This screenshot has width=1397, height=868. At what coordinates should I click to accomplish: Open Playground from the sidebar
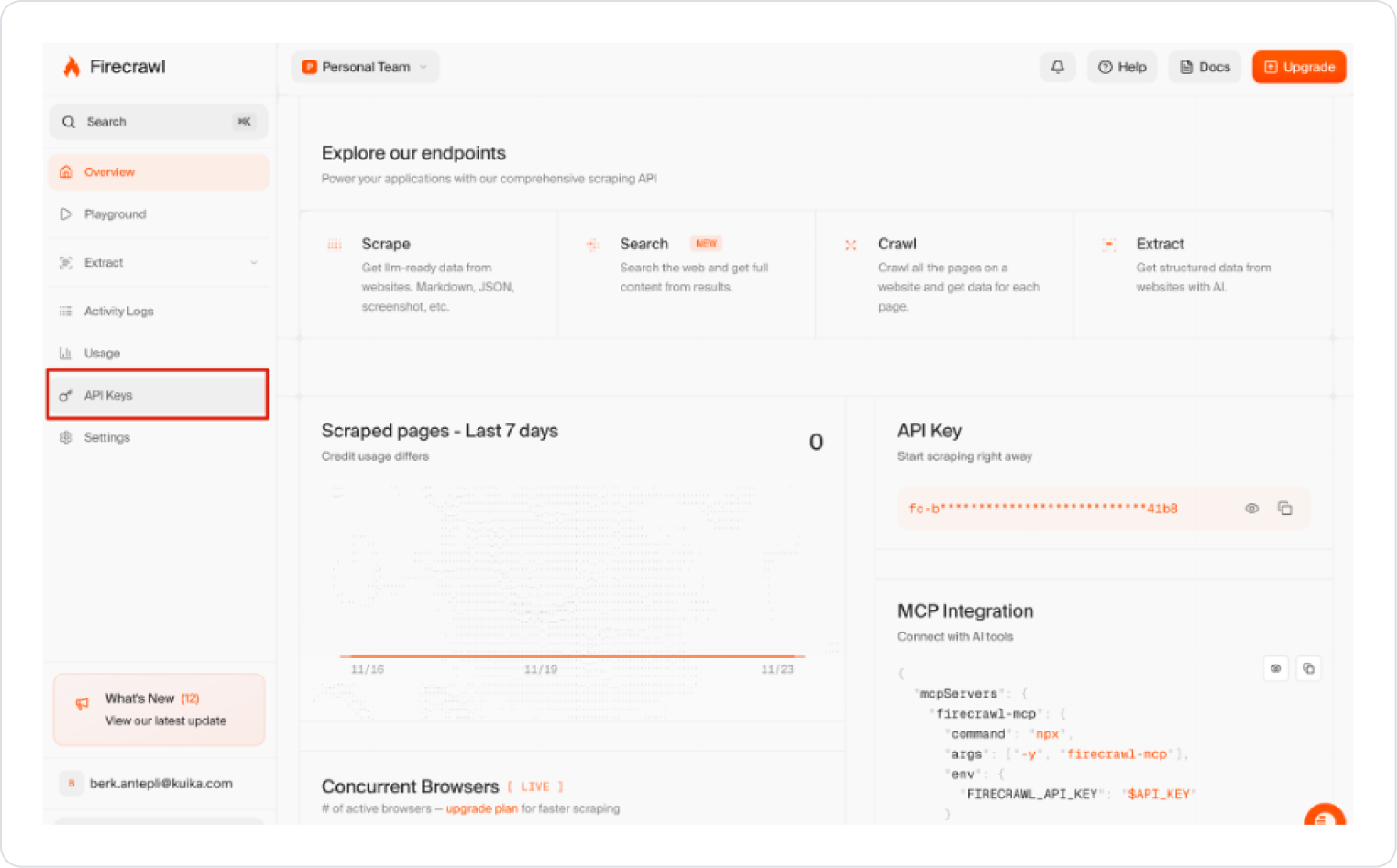159,214
